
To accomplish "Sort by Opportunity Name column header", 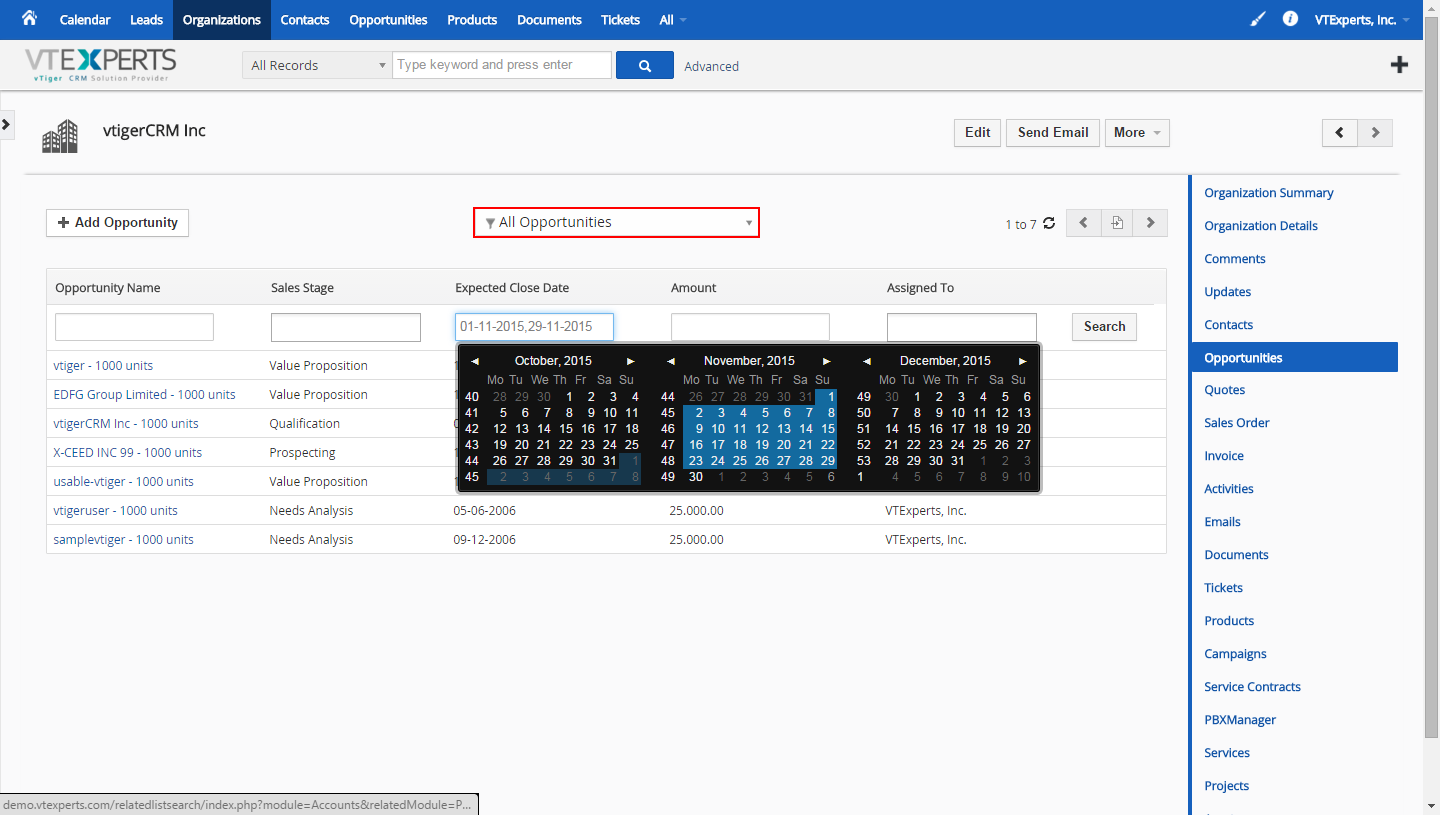I will [107, 288].
